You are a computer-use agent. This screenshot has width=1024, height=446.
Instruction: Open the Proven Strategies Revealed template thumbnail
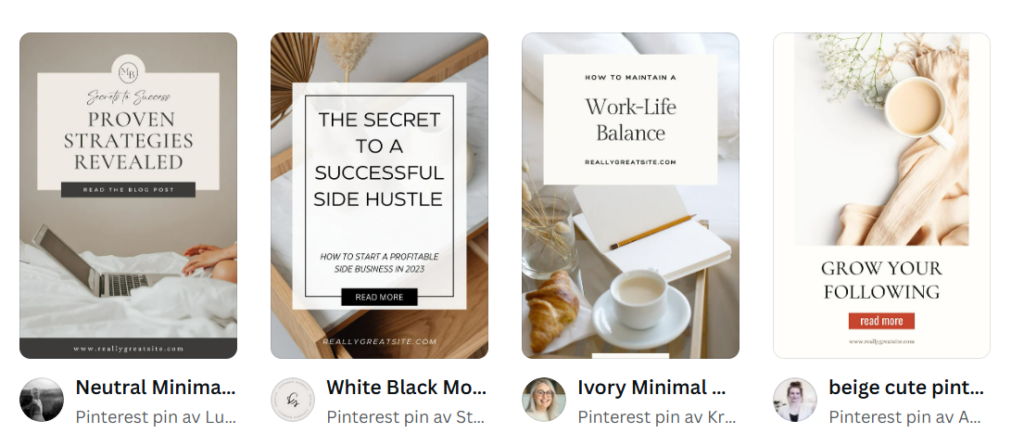click(129, 195)
